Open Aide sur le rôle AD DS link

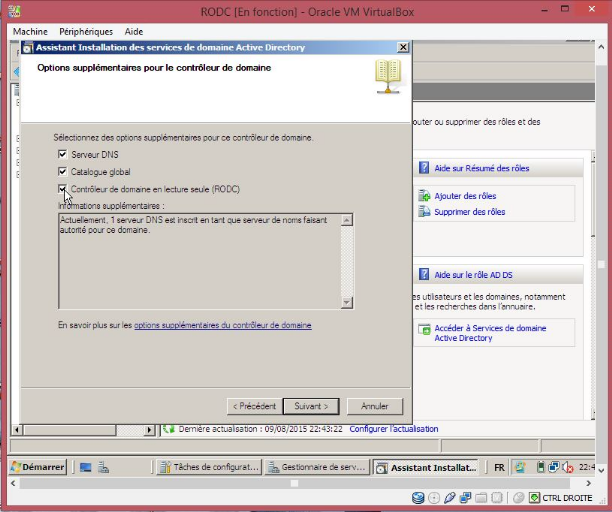tap(473, 275)
